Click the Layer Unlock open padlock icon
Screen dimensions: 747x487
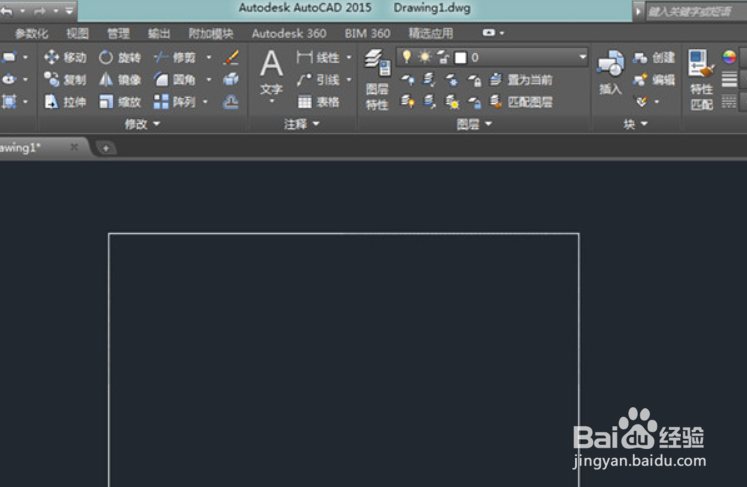pos(474,101)
